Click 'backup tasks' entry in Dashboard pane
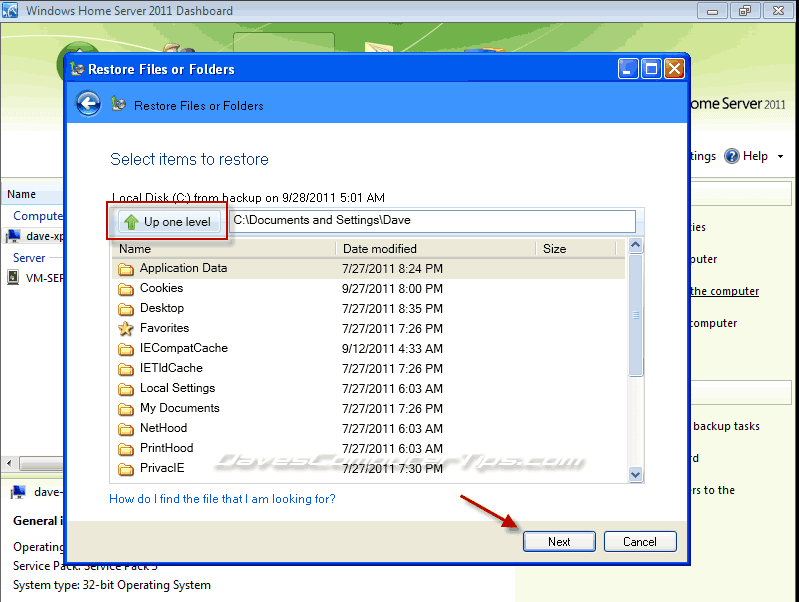 tap(726, 426)
